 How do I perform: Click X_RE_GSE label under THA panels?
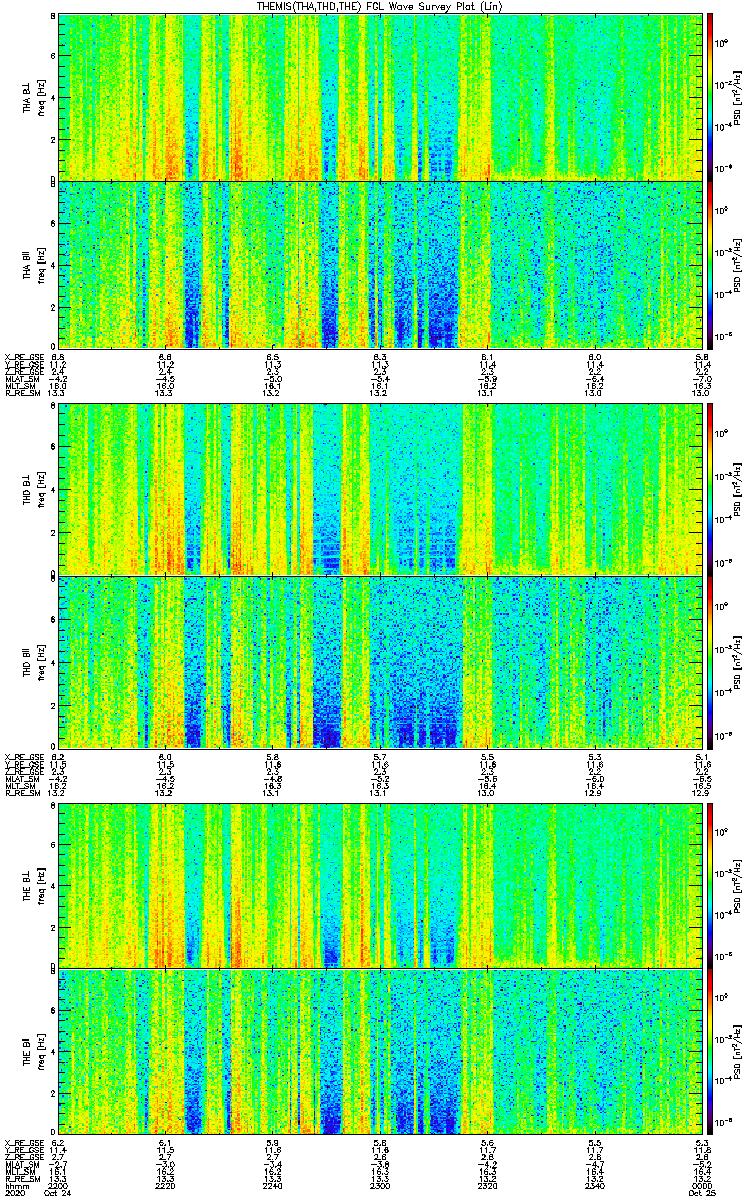pyautogui.click(x=22, y=356)
